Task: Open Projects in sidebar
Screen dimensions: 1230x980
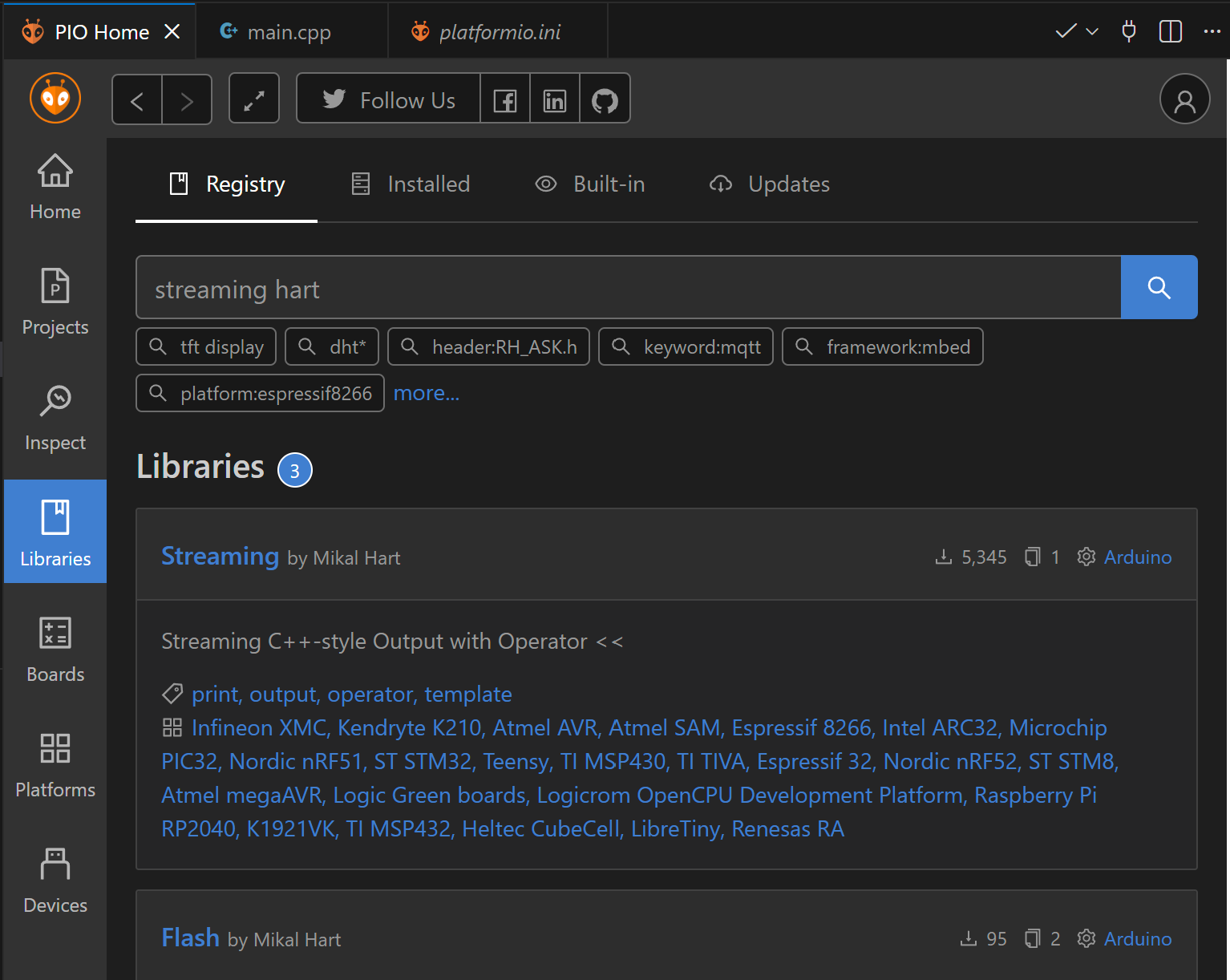Action: click(55, 302)
